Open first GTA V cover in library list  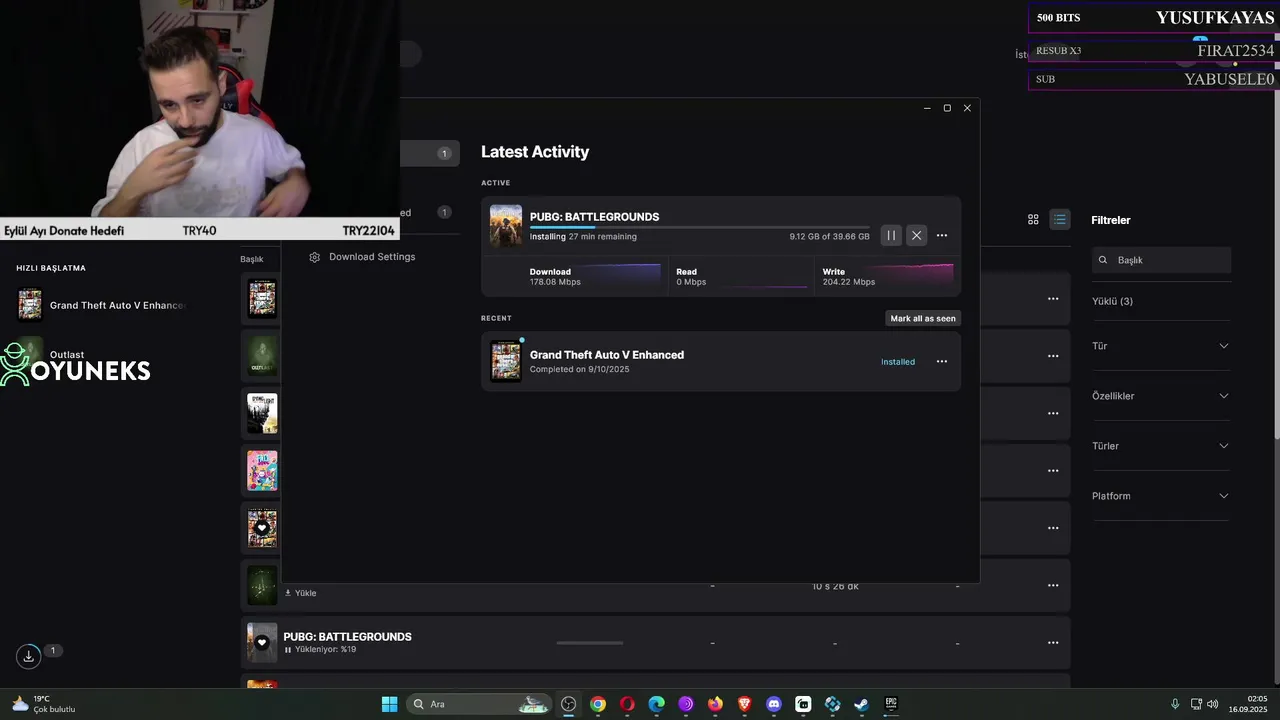262,298
